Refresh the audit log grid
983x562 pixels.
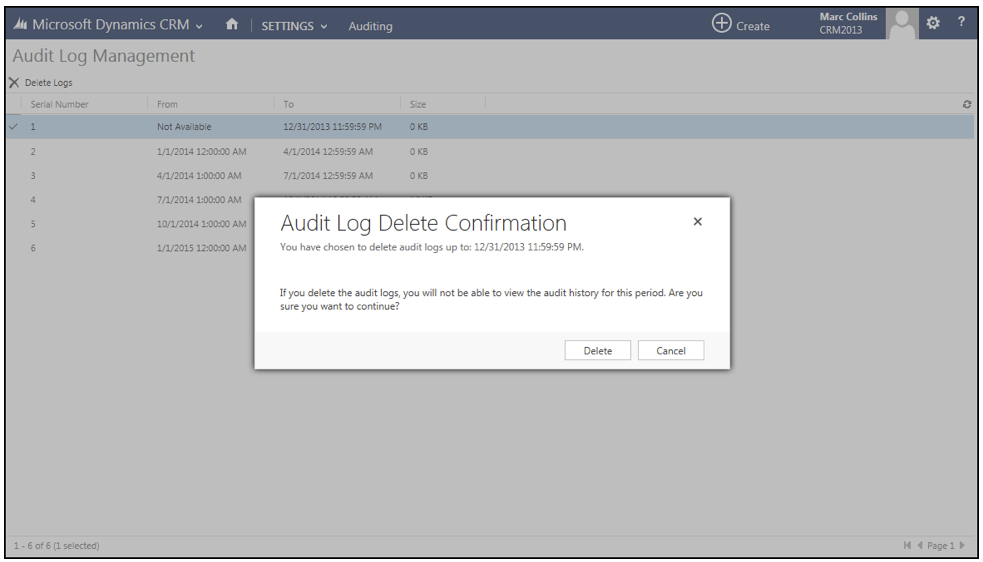point(967,104)
